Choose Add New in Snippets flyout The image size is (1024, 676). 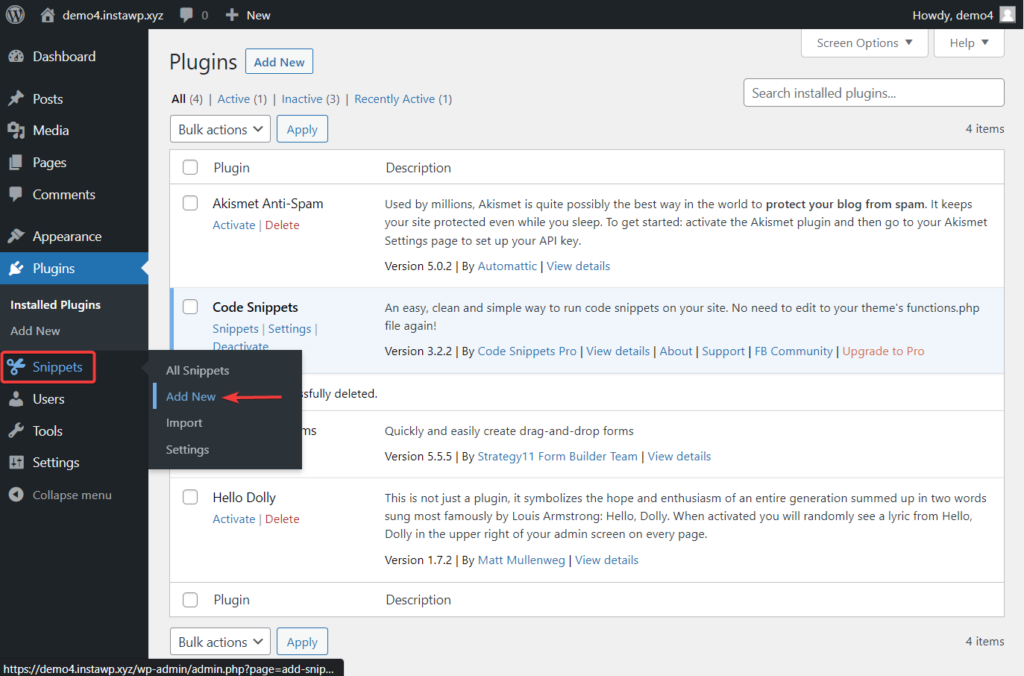(191, 396)
